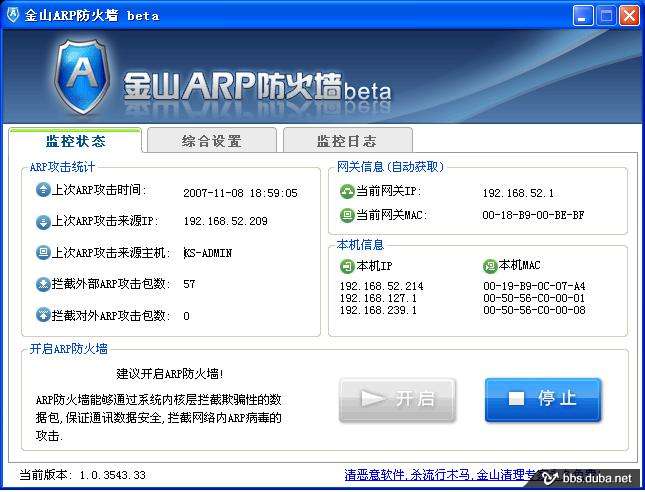This screenshot has height=492, width=645.
Task: Click the blue 停止 stop button
Action: click(543, 399)
